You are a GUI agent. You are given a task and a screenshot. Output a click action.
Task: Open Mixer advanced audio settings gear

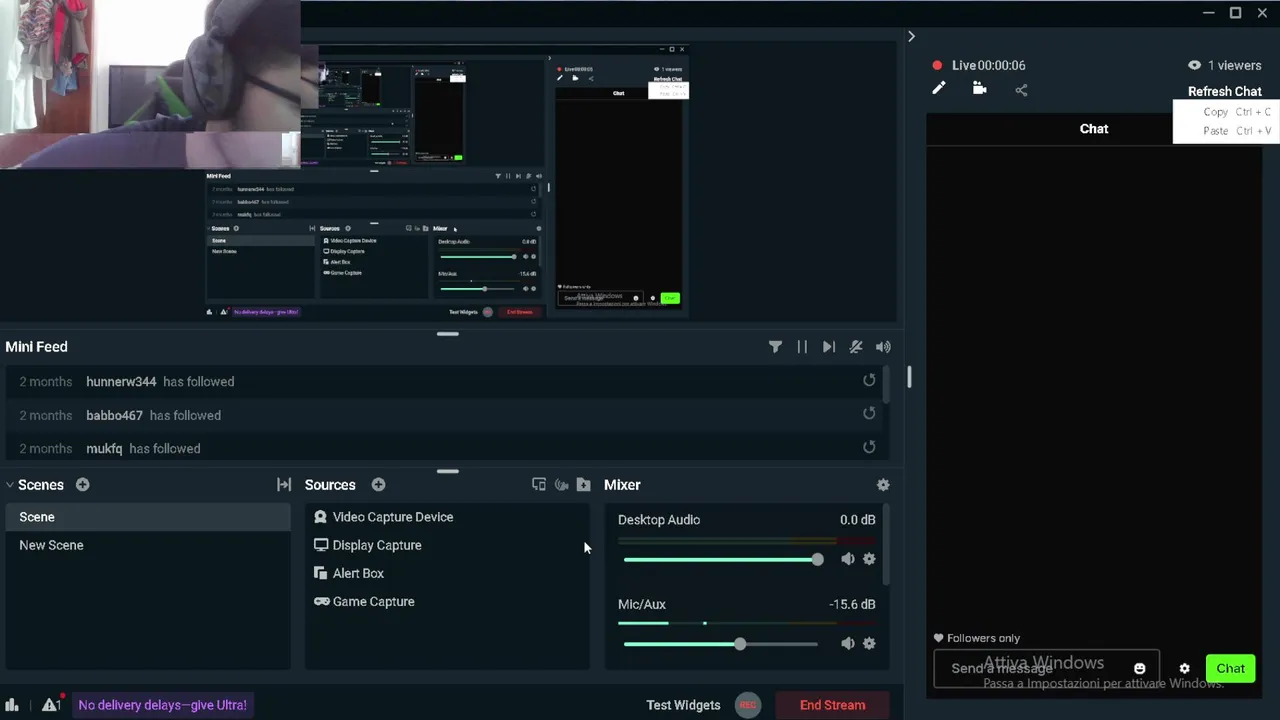point(883,484)
